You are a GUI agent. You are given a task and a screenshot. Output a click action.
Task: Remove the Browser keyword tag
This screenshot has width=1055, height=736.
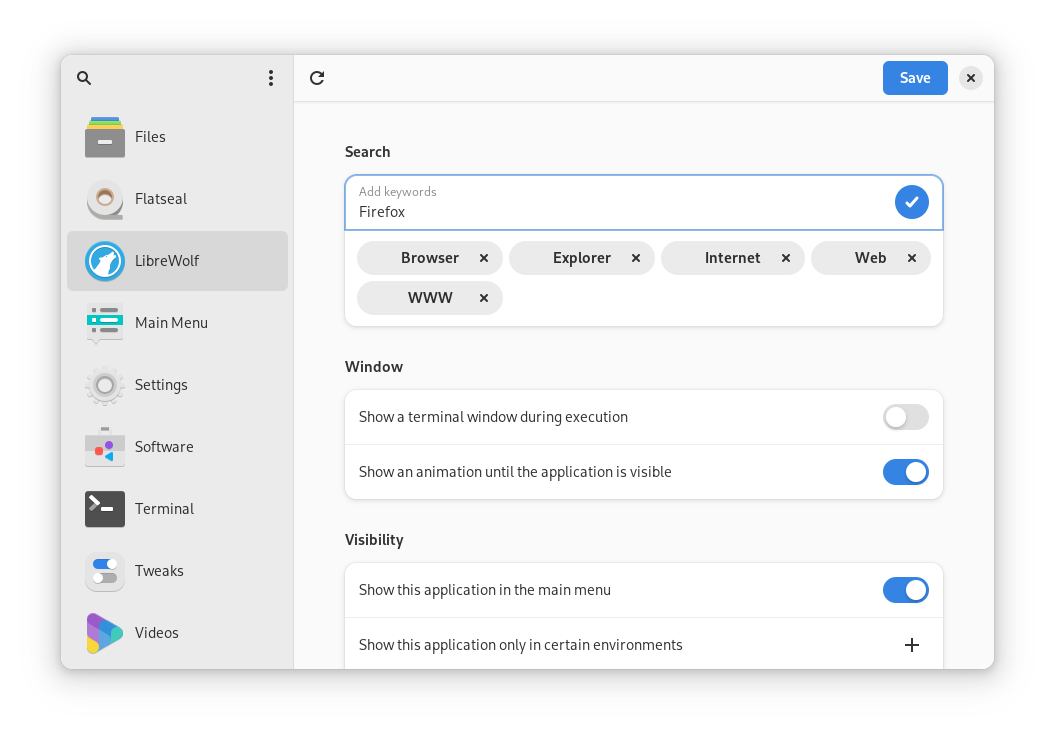tap(484, 258)
